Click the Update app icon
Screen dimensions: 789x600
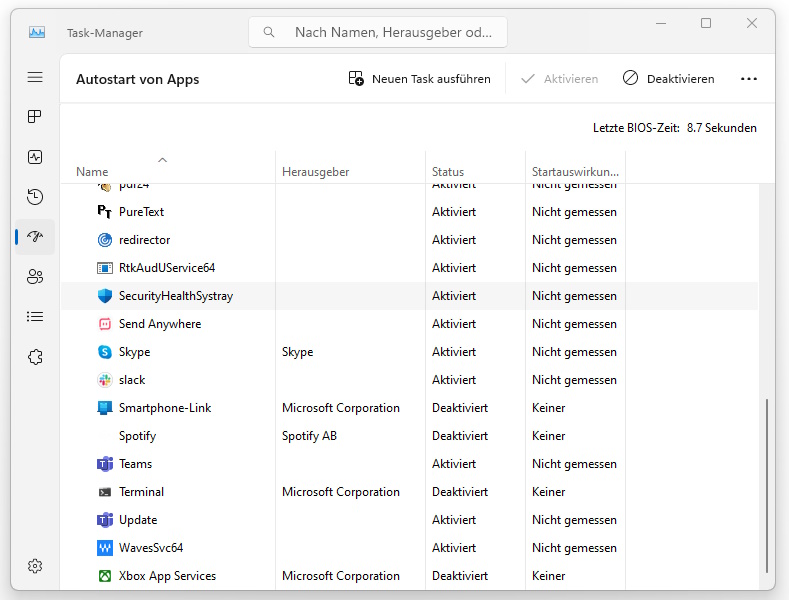(x=105, y=520)
